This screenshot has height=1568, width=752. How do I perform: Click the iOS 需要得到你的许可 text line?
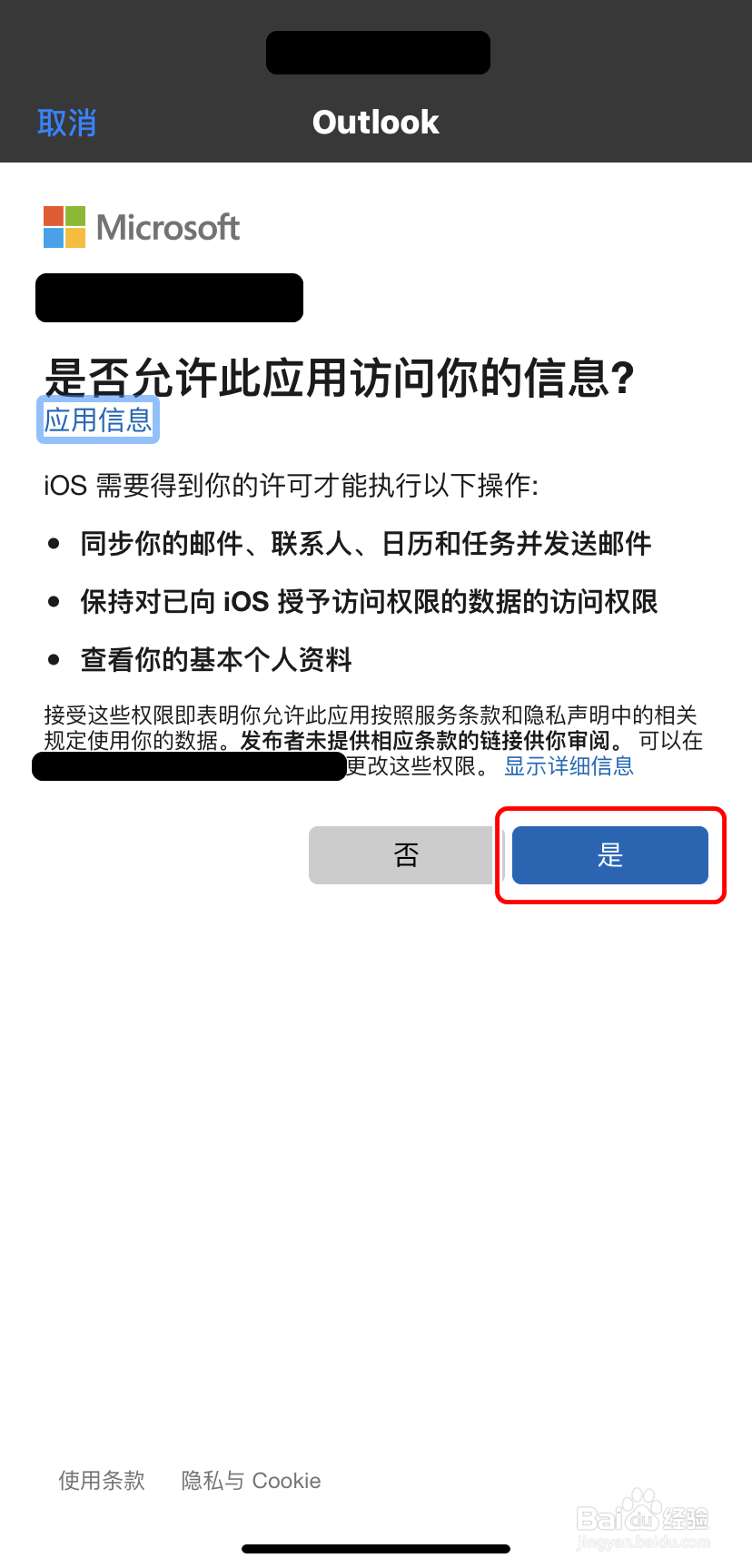point(291,486)
